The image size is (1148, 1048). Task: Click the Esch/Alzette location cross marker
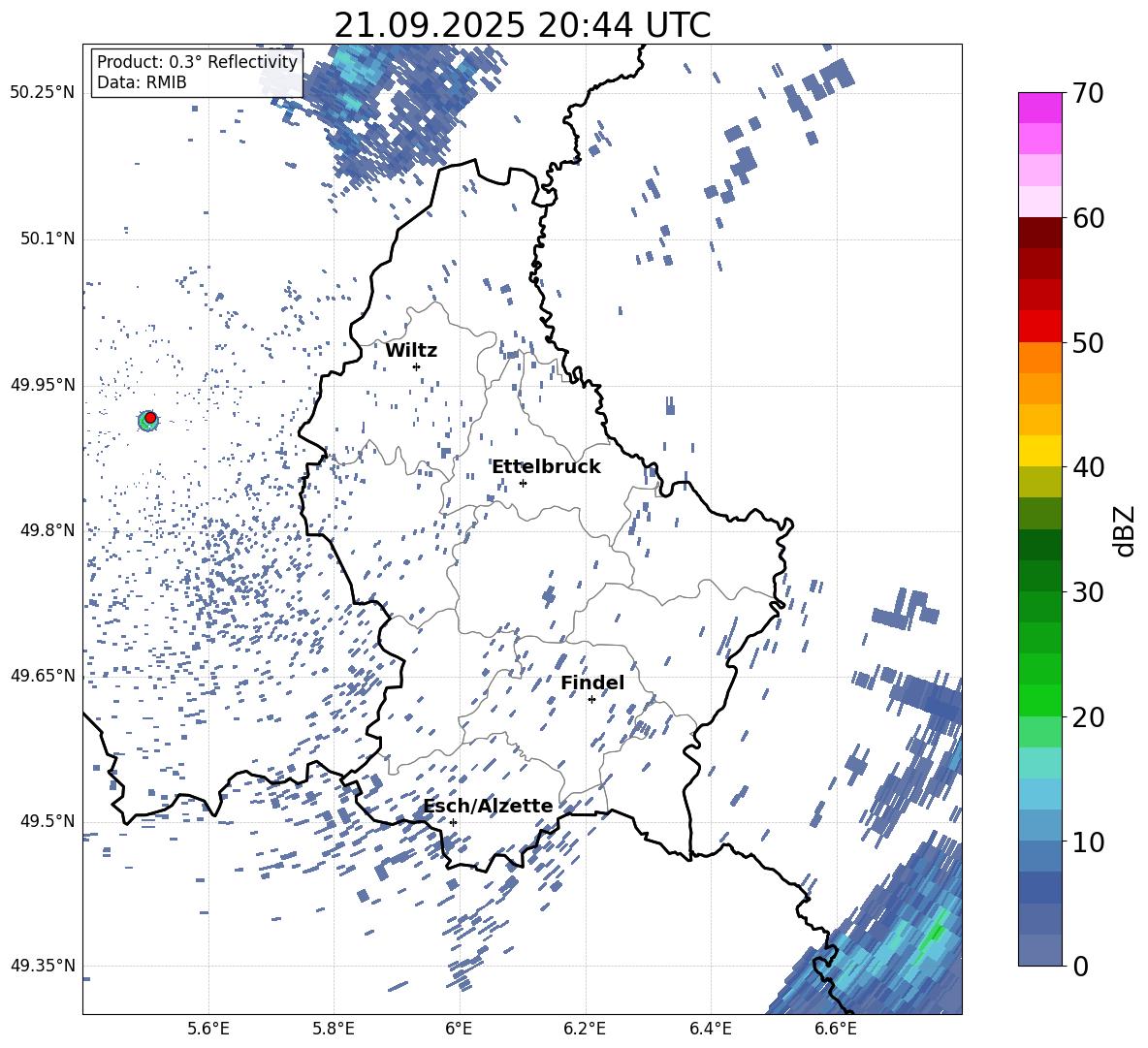pyautogui.click(x=453, y=822)
